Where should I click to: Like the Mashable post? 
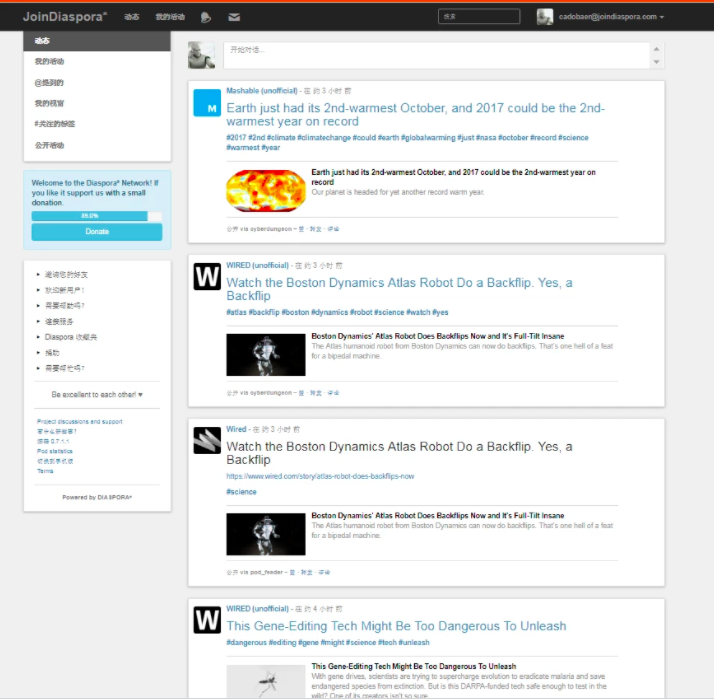301,229
